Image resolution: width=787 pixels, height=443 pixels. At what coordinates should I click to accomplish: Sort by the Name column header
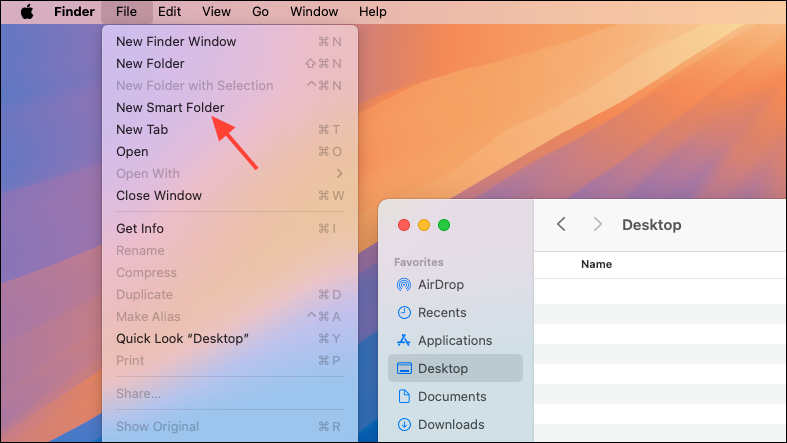coord(596,264)
